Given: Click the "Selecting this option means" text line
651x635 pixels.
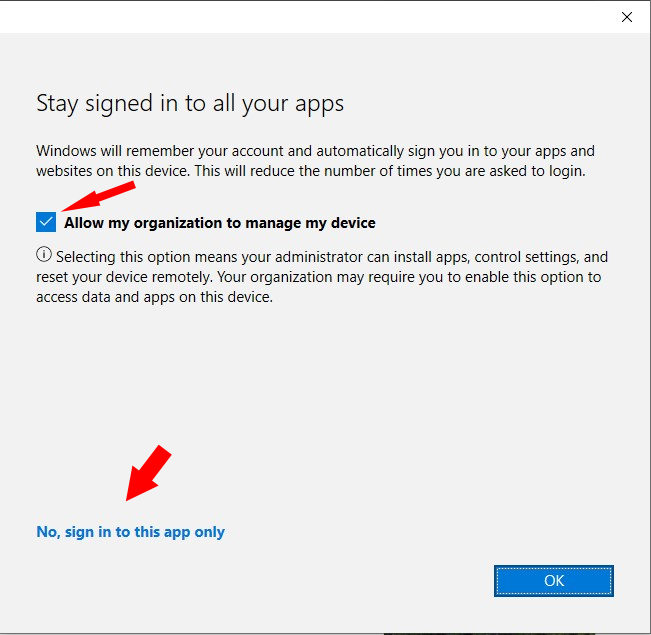Looking at the screenshot, I should pyautogui.click(x=330, y=257).
